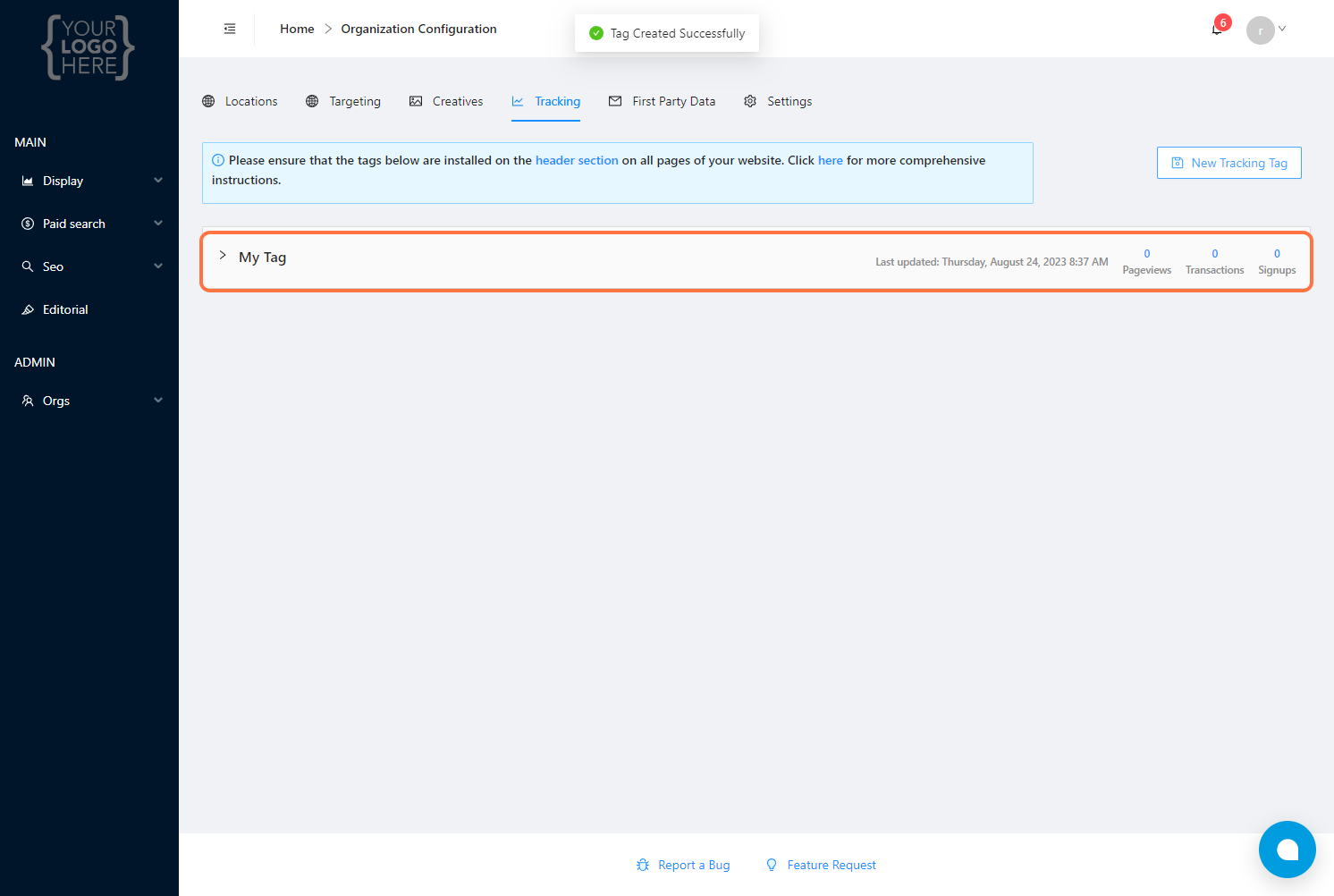The height and width of the screenshot is (896, 1334).
Task: Switch to the Targeting tab
Action: tap(343, 101)
